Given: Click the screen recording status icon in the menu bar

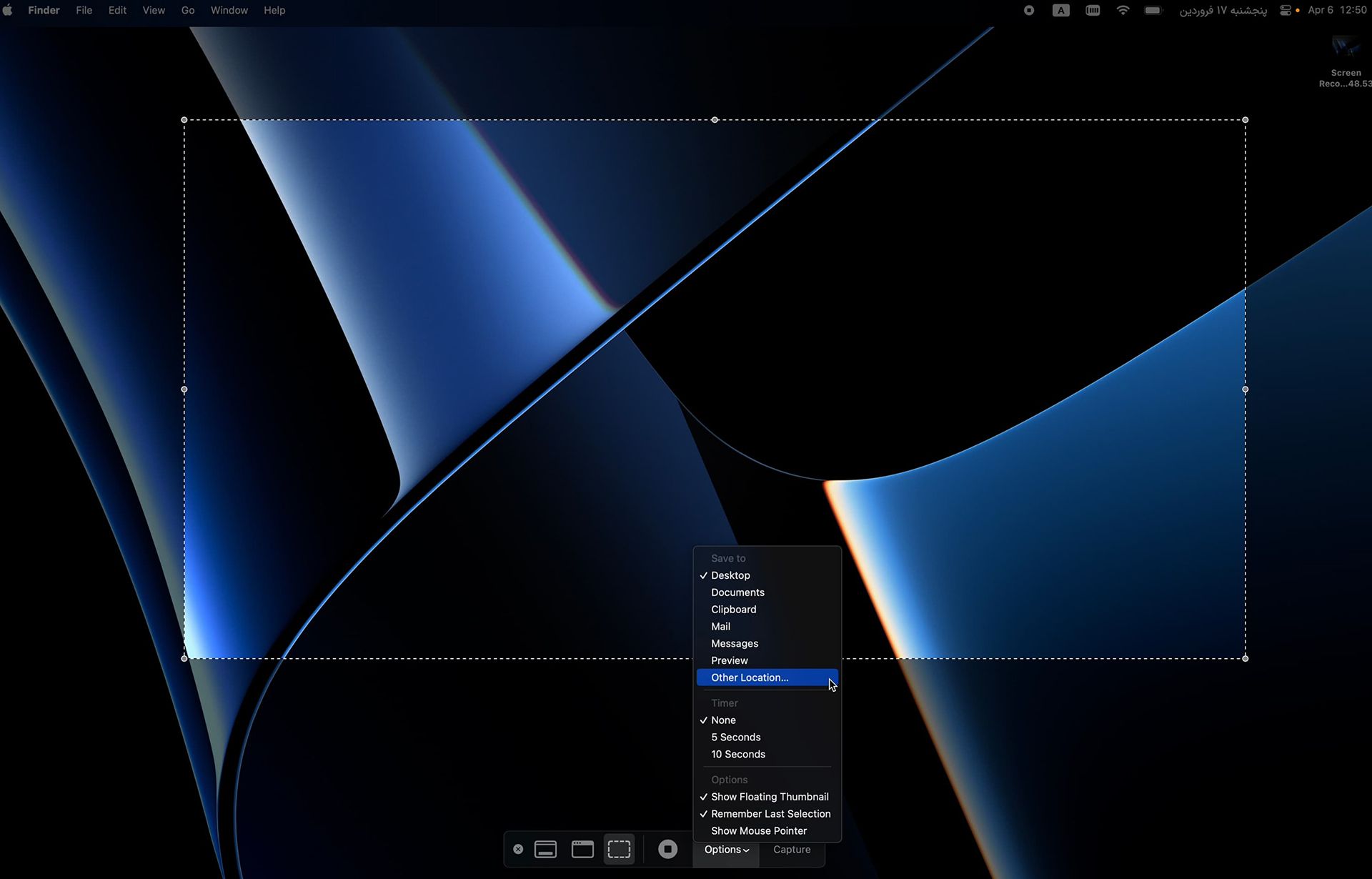Looking at the screenshot, I should pyautogui.click(x=1029, y=10).
